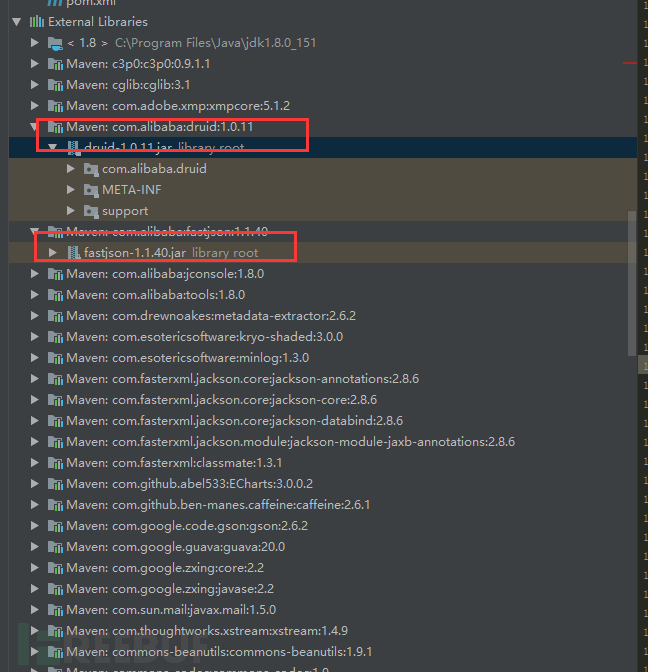
Task: Click the project tree vertical scrollbar
Action: coord(632,283)
